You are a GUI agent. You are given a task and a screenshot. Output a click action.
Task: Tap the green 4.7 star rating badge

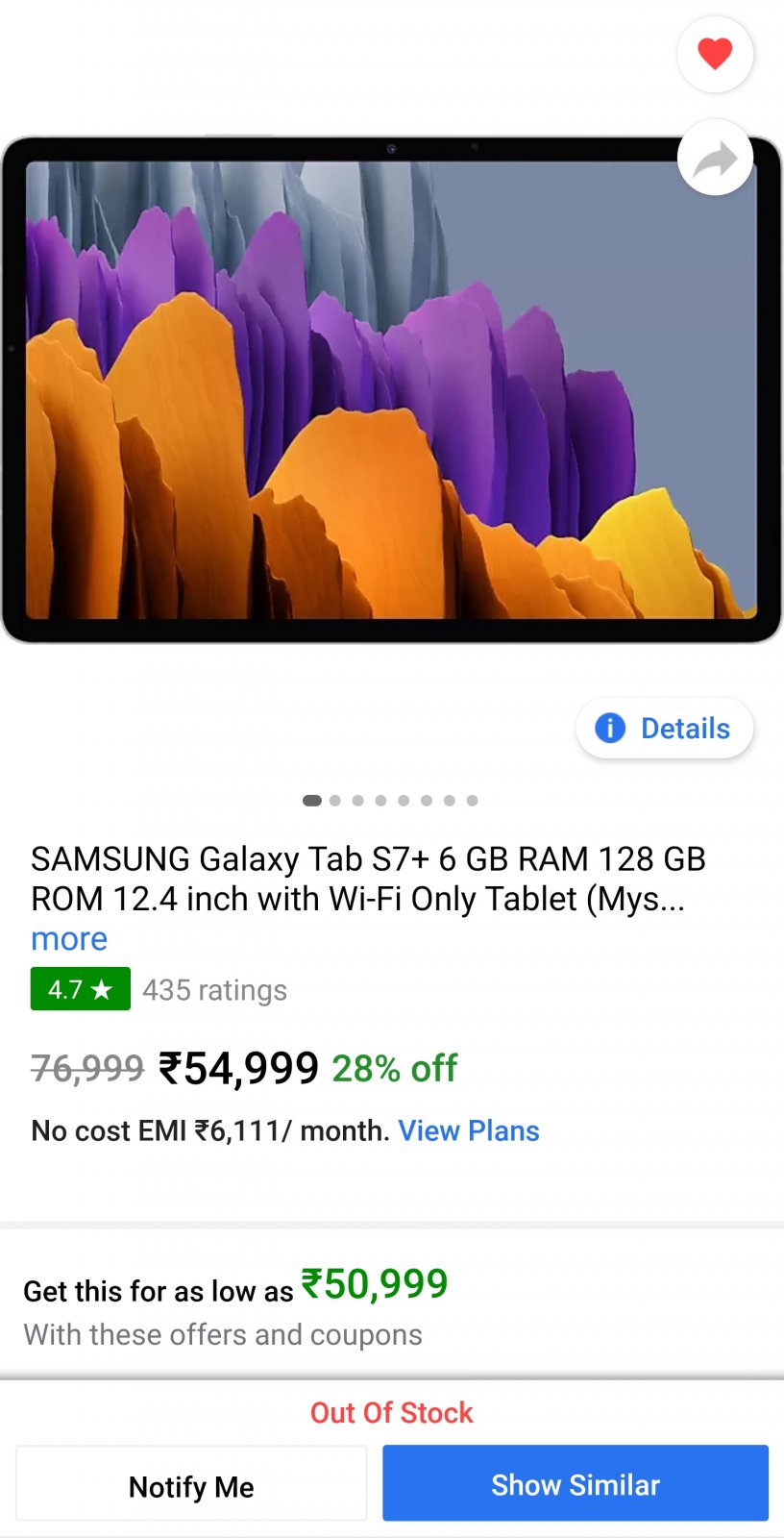pyautogui.click(x=81, y=989)
